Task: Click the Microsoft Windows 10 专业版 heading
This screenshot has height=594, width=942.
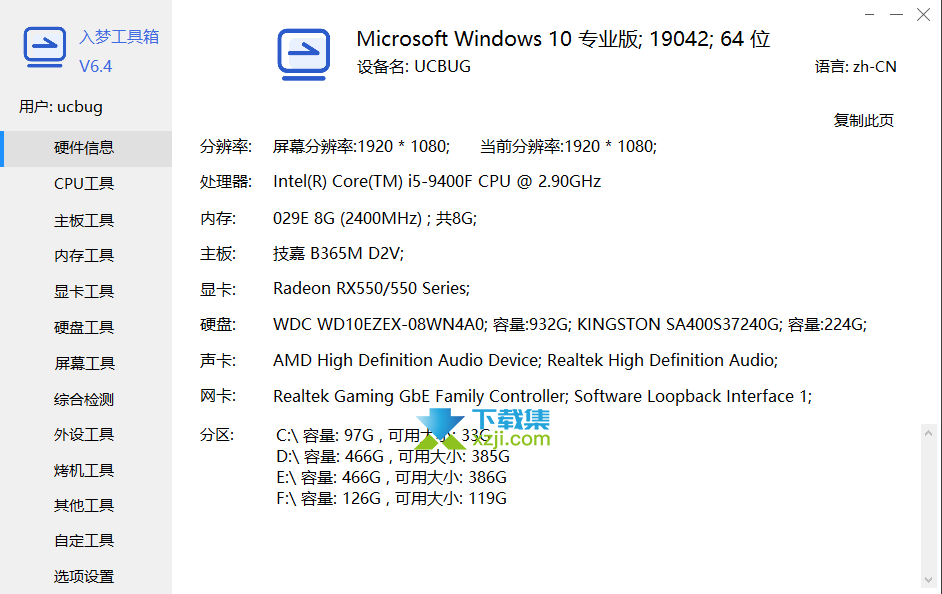Action: (x=563, y=39)
